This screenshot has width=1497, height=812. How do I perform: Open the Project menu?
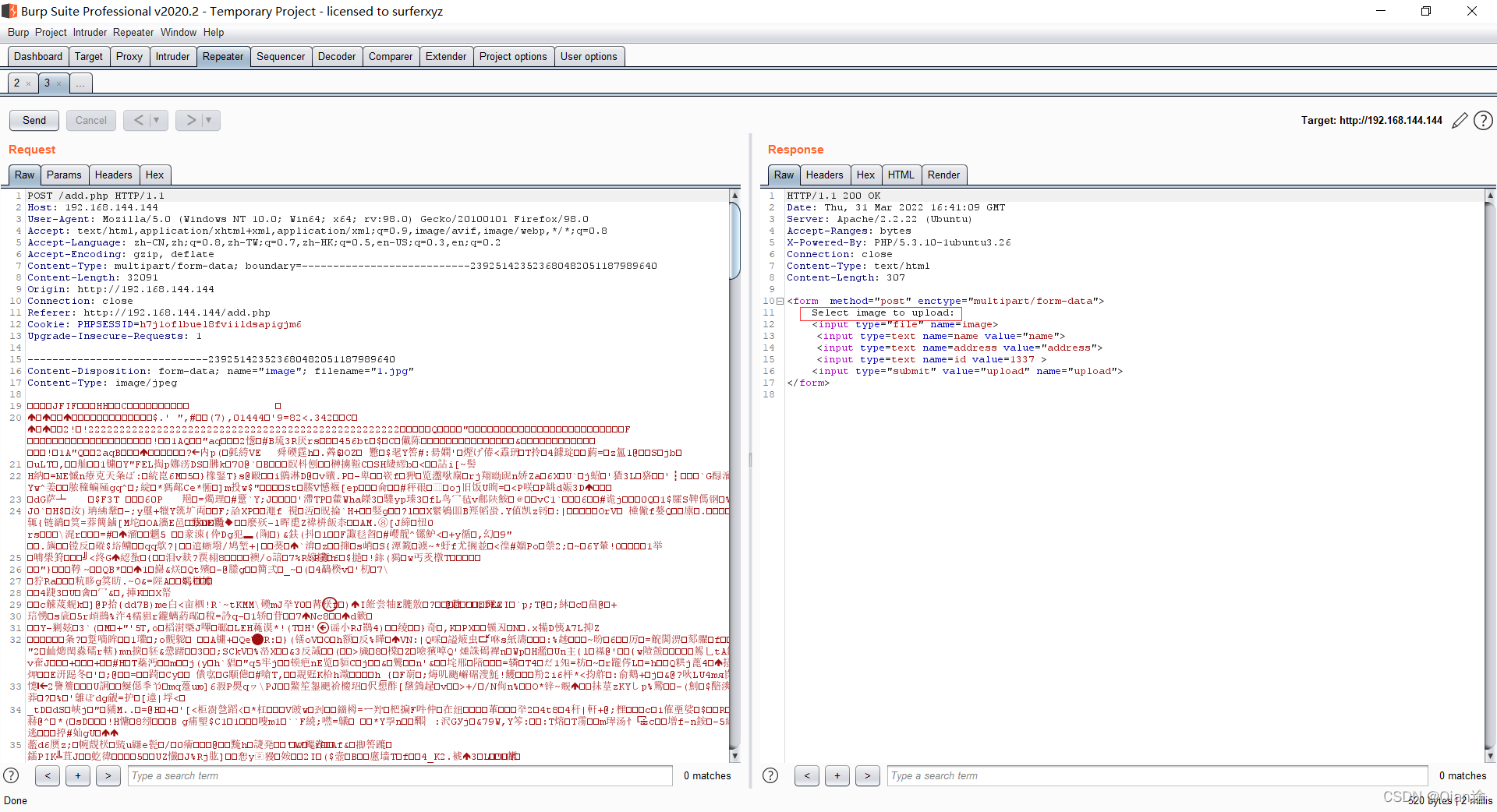51,32
